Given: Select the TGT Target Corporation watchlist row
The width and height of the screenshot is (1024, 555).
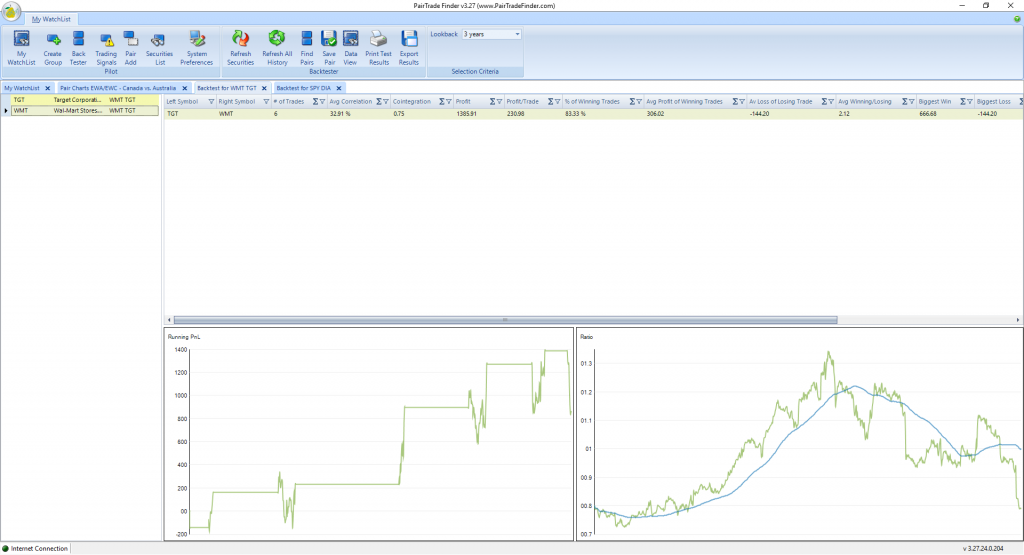Looking at the screenshot, I should (80, 100).
